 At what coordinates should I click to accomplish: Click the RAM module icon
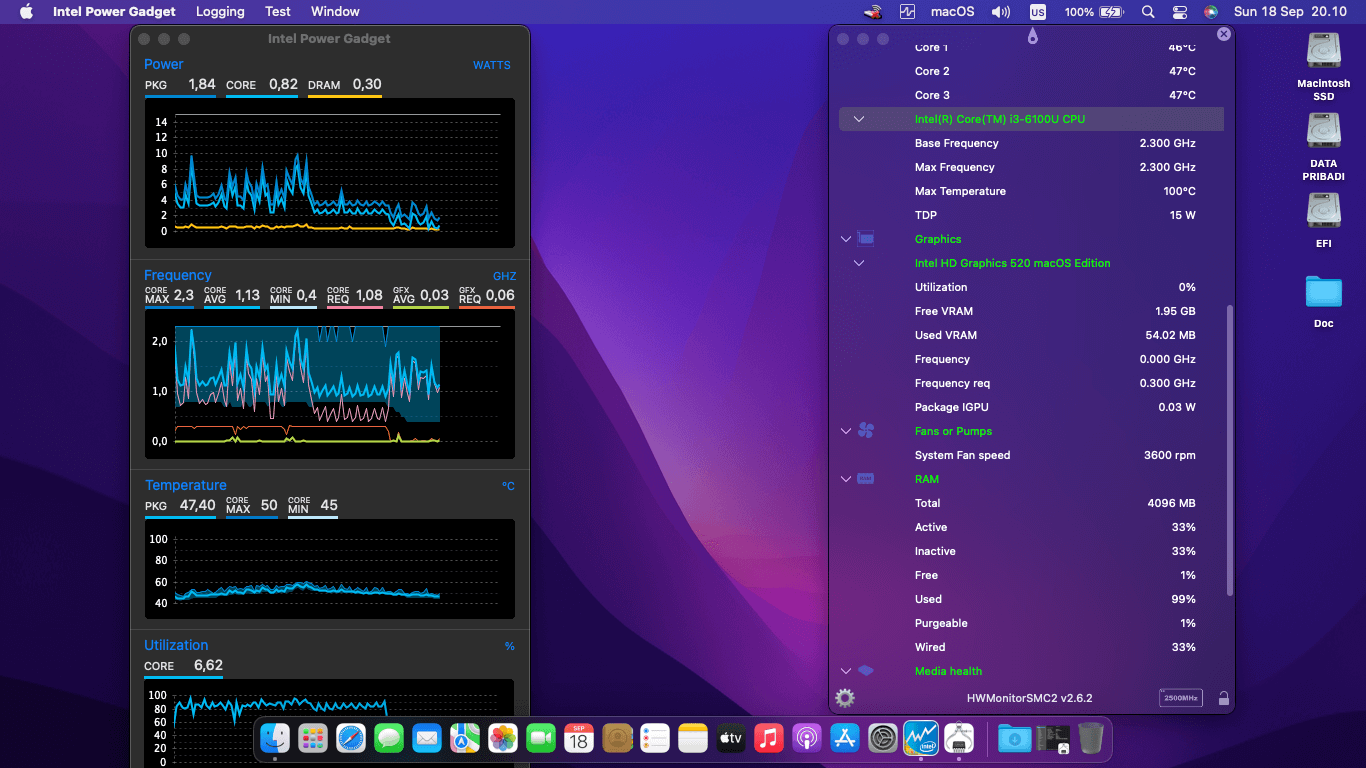[x=866, y=479]
